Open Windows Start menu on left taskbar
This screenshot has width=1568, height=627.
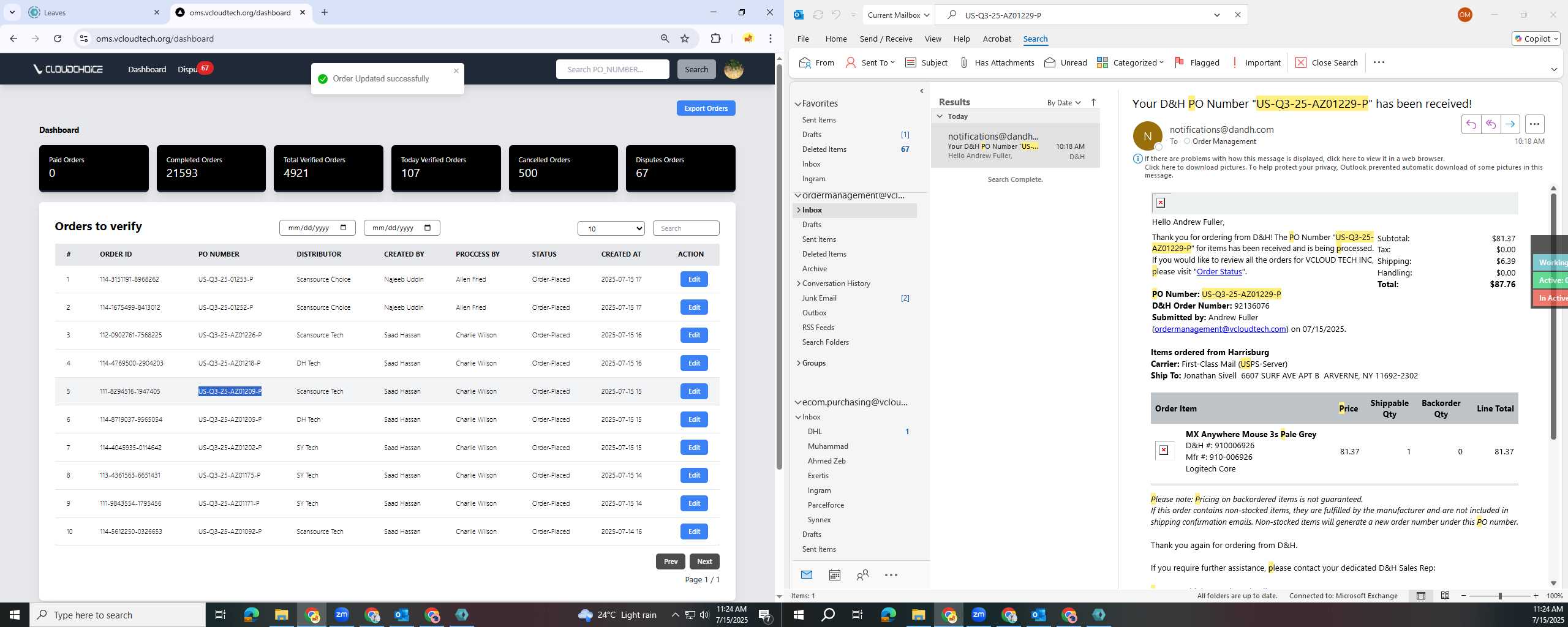15,615
